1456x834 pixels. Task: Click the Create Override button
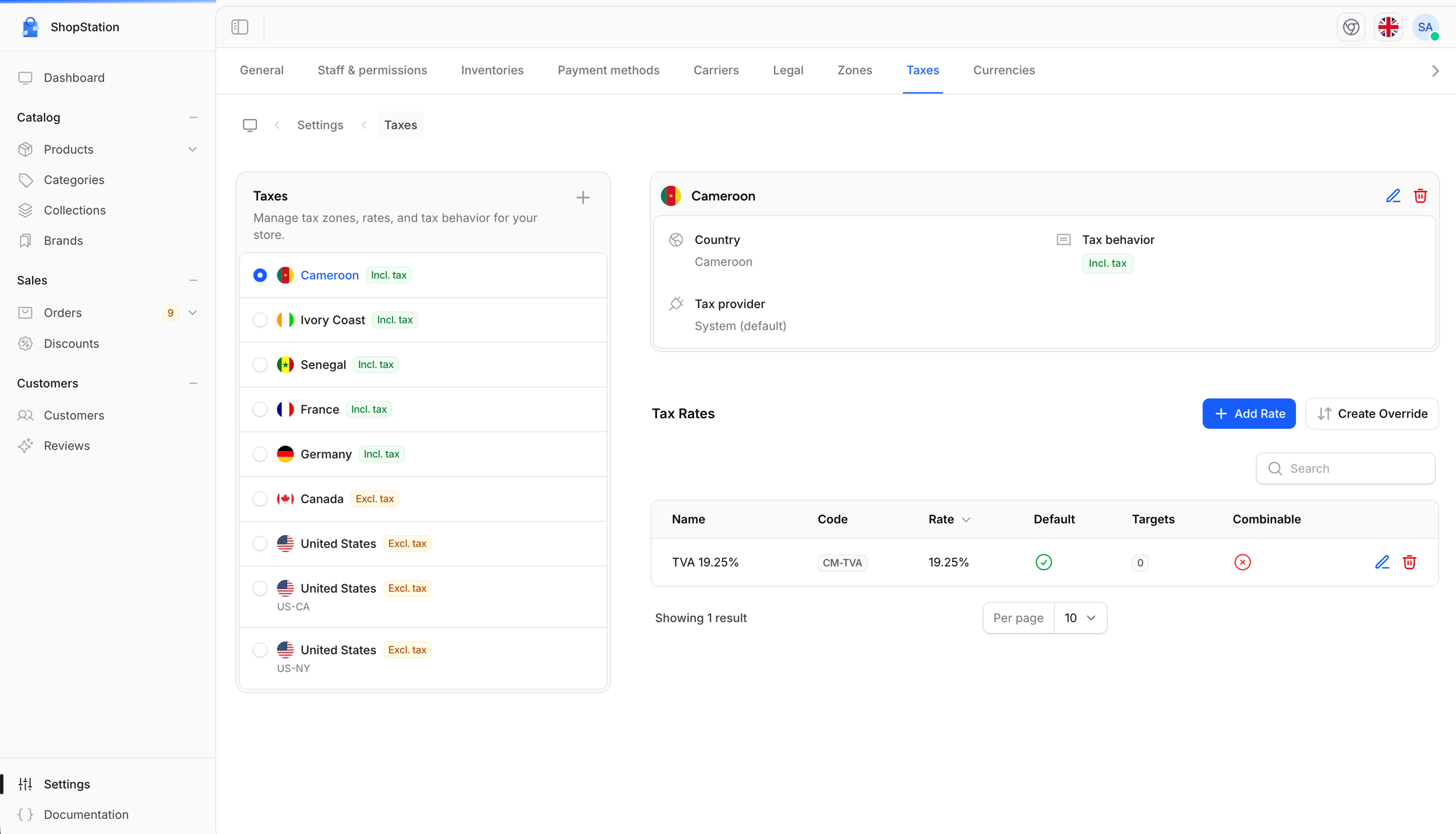click(1372, 414)
